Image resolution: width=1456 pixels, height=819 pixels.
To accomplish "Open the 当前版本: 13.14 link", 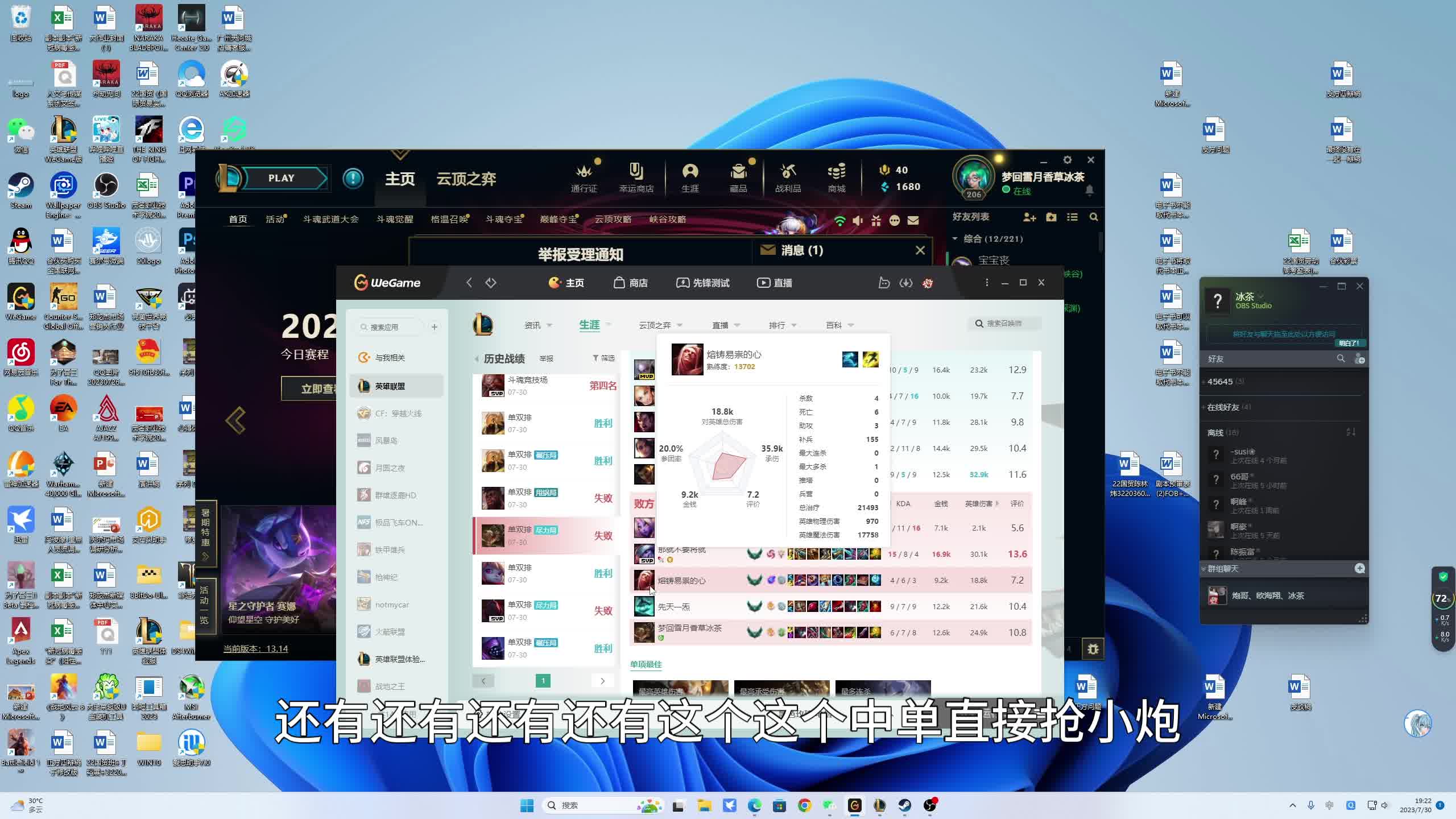I will pyautogui.click(x=255, y=649).
